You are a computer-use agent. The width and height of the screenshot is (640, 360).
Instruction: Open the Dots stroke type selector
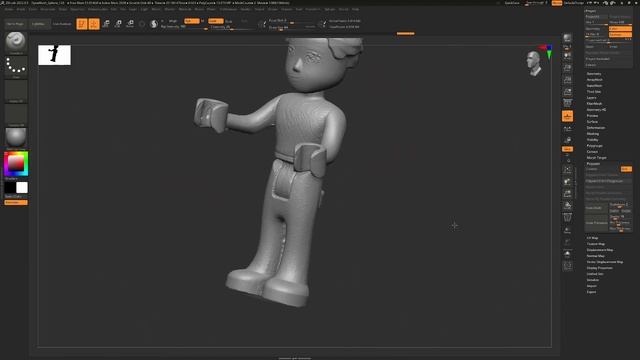point(16,66)
